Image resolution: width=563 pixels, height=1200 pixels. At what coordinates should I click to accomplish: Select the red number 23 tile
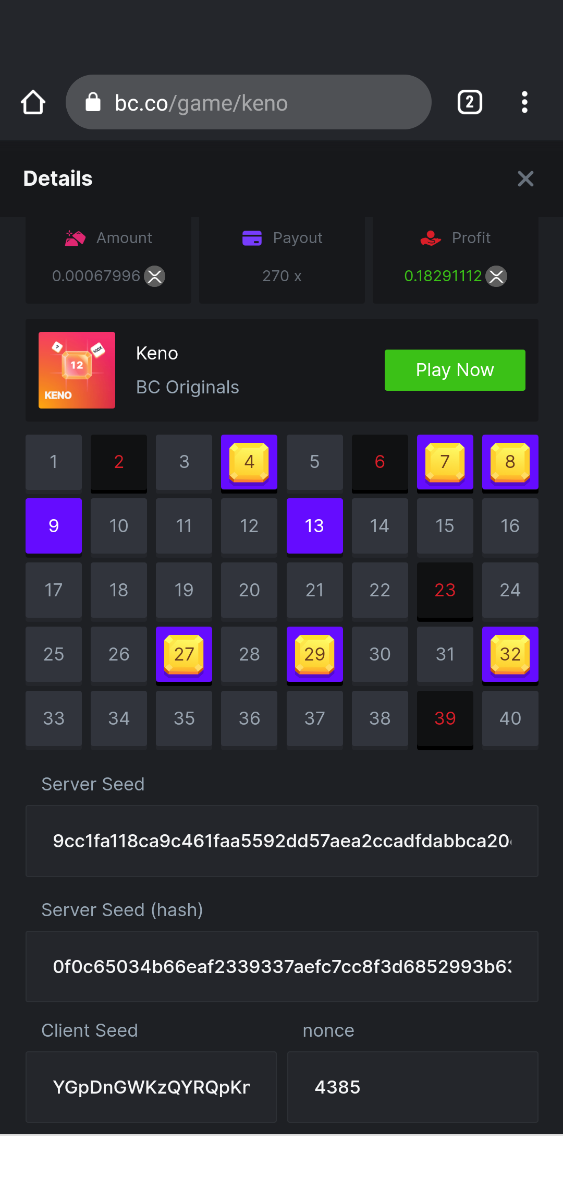(445, 590)
